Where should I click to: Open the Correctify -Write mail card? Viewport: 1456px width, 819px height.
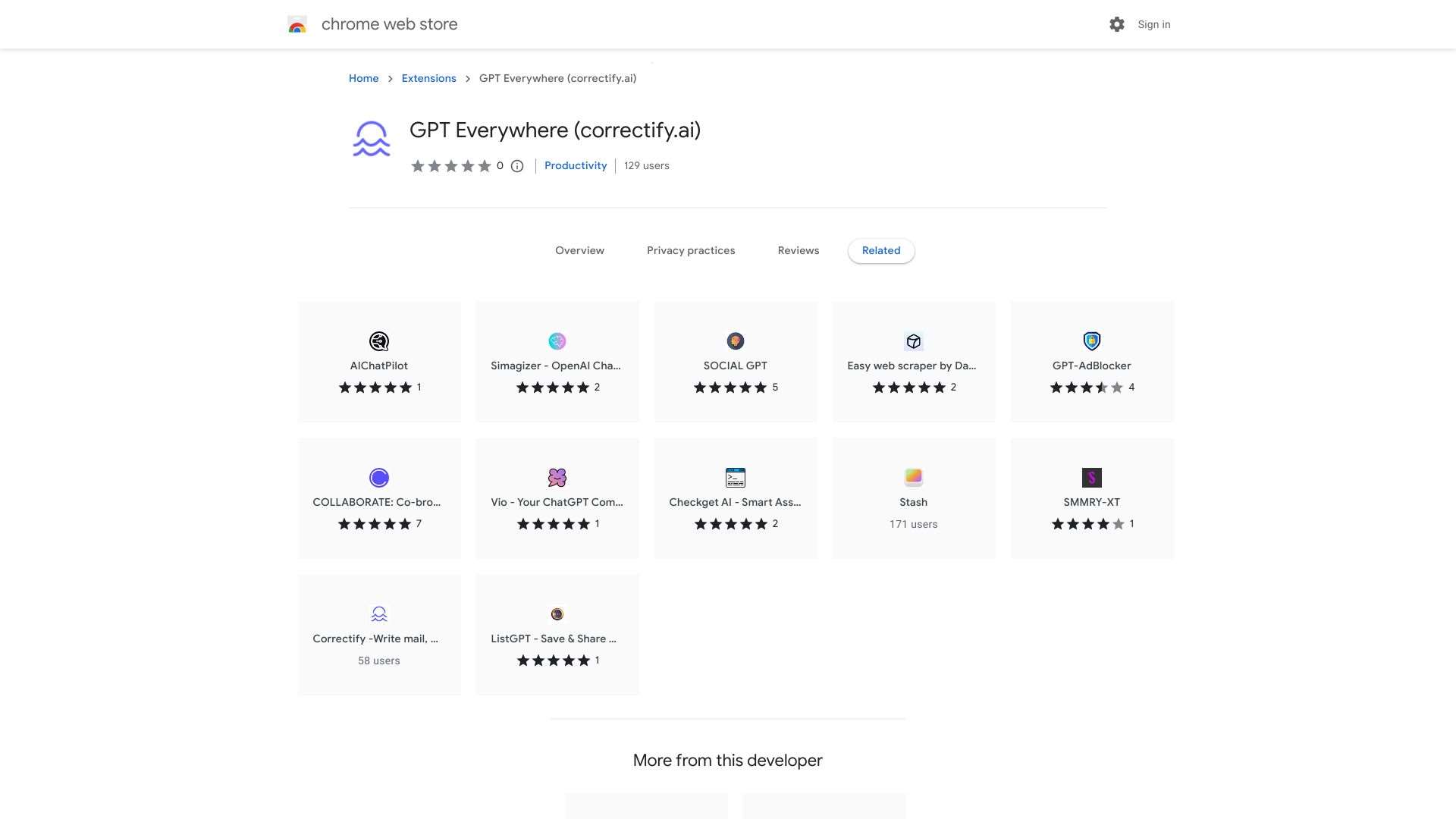379,635
